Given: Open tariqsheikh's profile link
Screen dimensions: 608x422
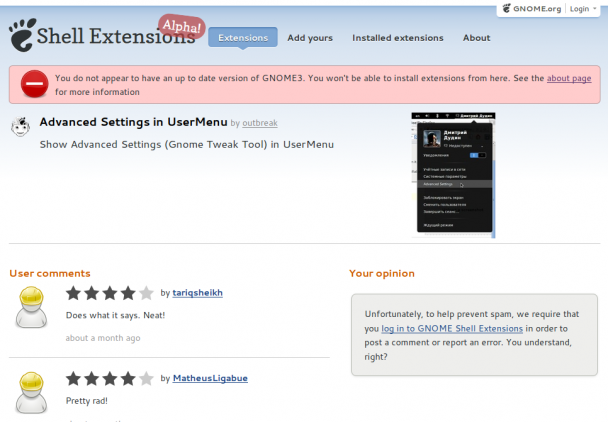Looking at the screenshot, I should (197, 292).
